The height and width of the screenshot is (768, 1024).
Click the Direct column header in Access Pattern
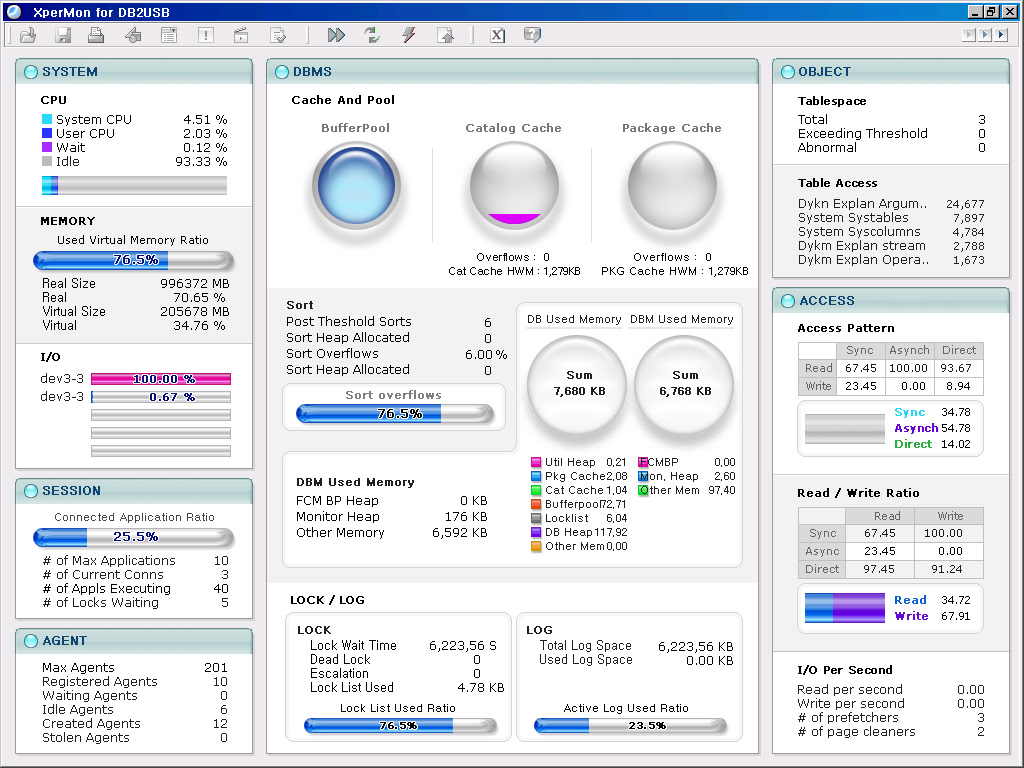point(959,351)
